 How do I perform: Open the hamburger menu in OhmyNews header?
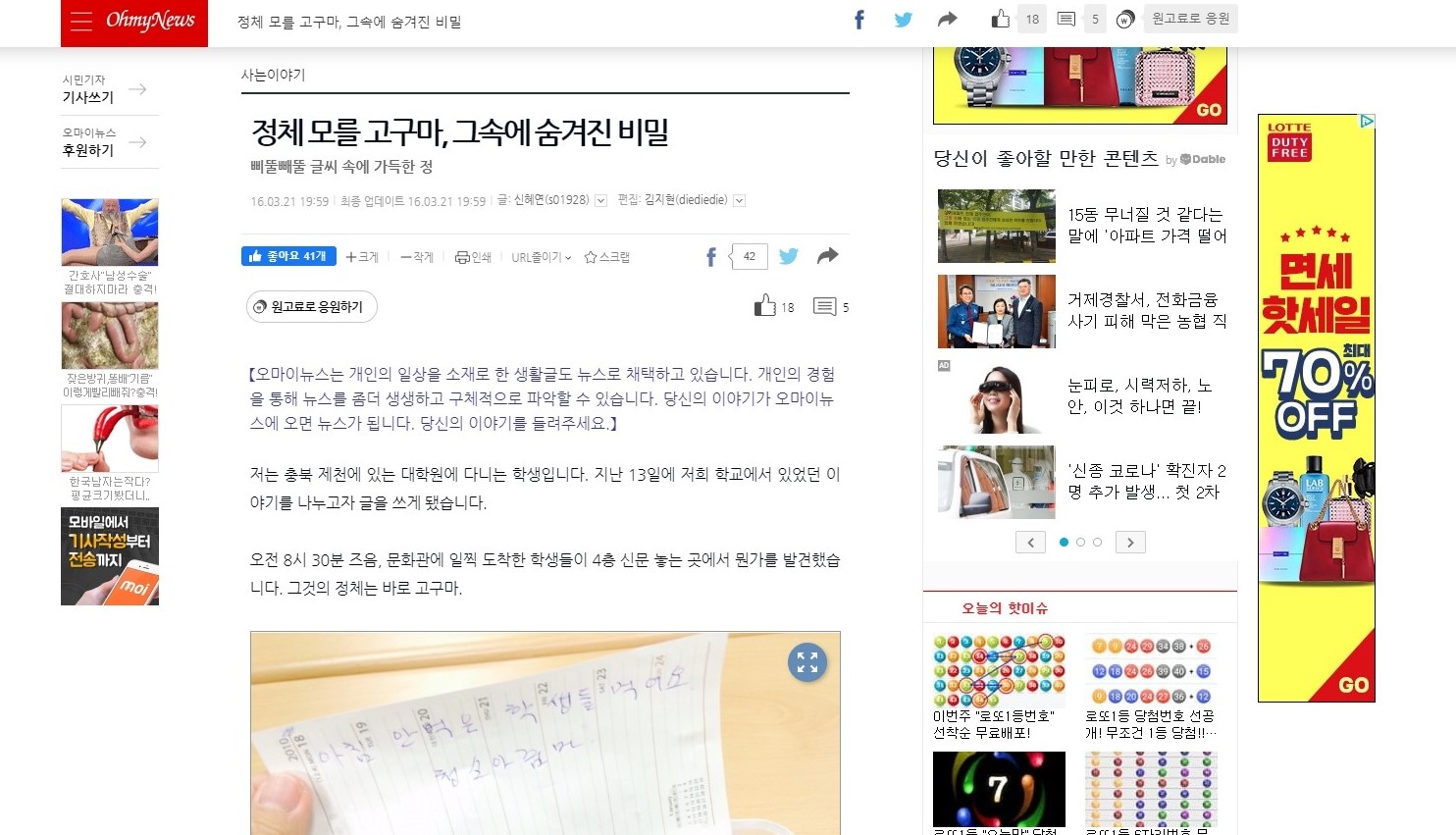pyautogui.click(x=81, y=22)
